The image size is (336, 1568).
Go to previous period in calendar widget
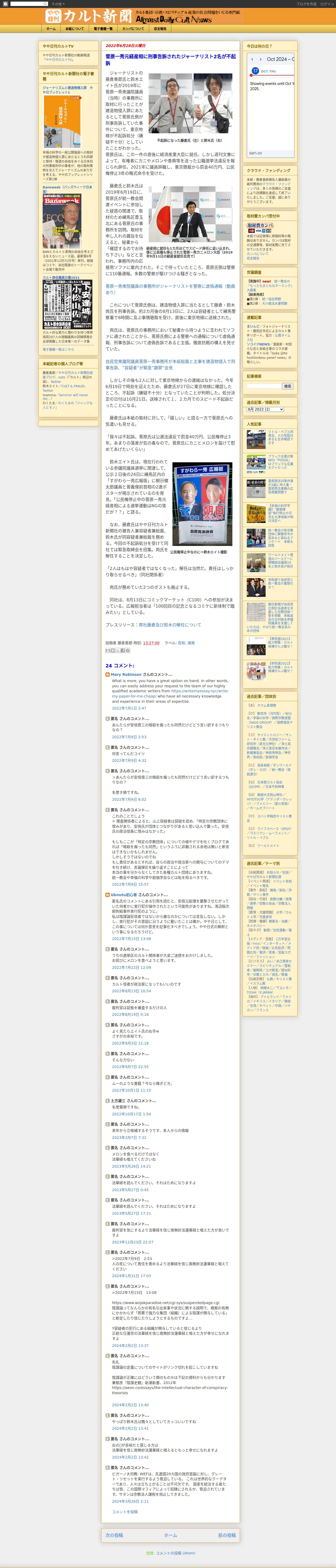click(x=253, y=59)
